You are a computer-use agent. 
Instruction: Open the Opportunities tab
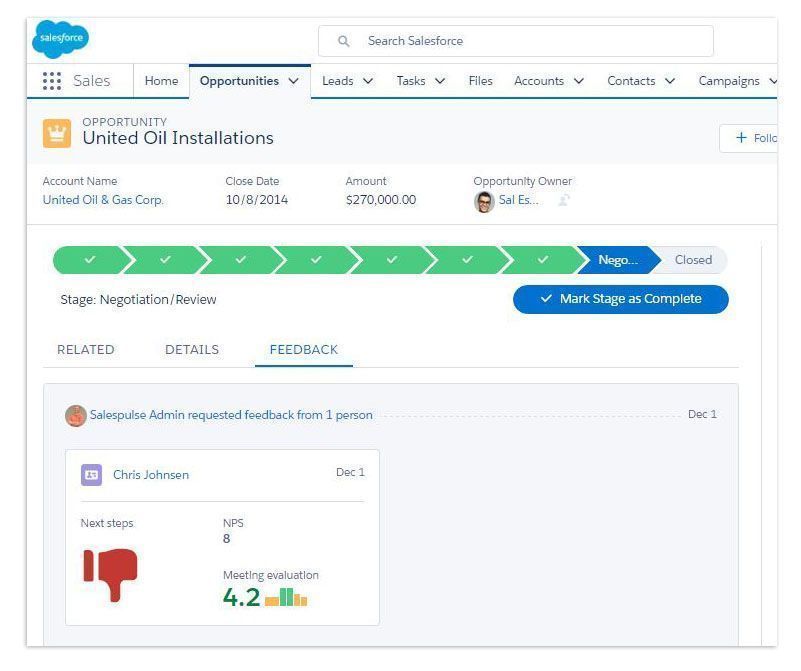[239, 81]
